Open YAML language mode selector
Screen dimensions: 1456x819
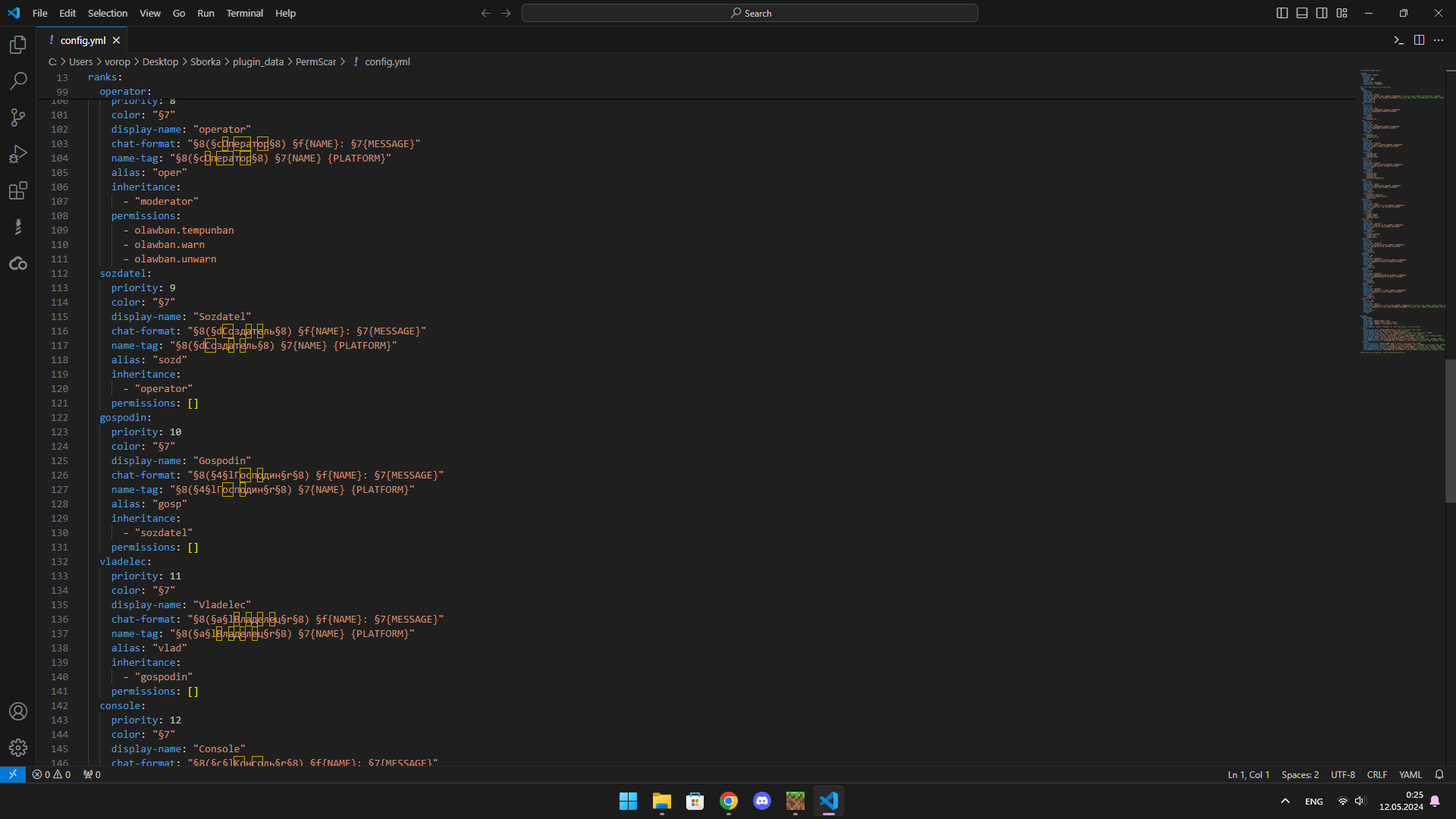(x=1410, y=774)
